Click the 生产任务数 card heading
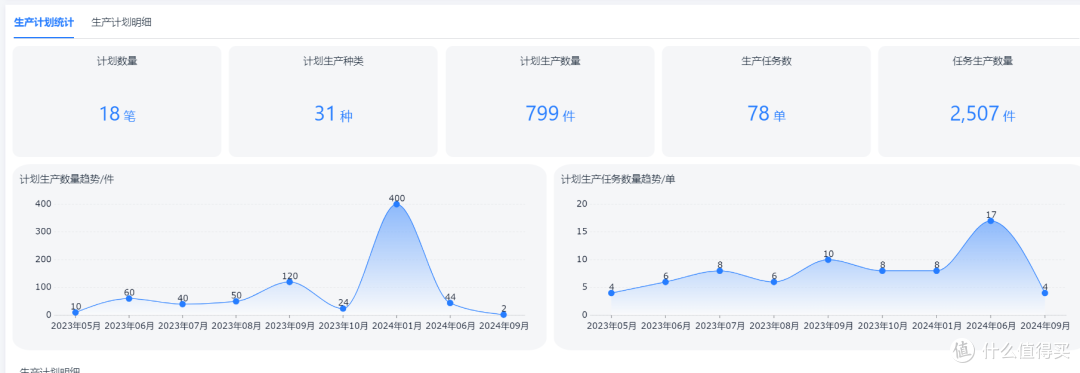 pyautogui.click(x=766, y=61)
